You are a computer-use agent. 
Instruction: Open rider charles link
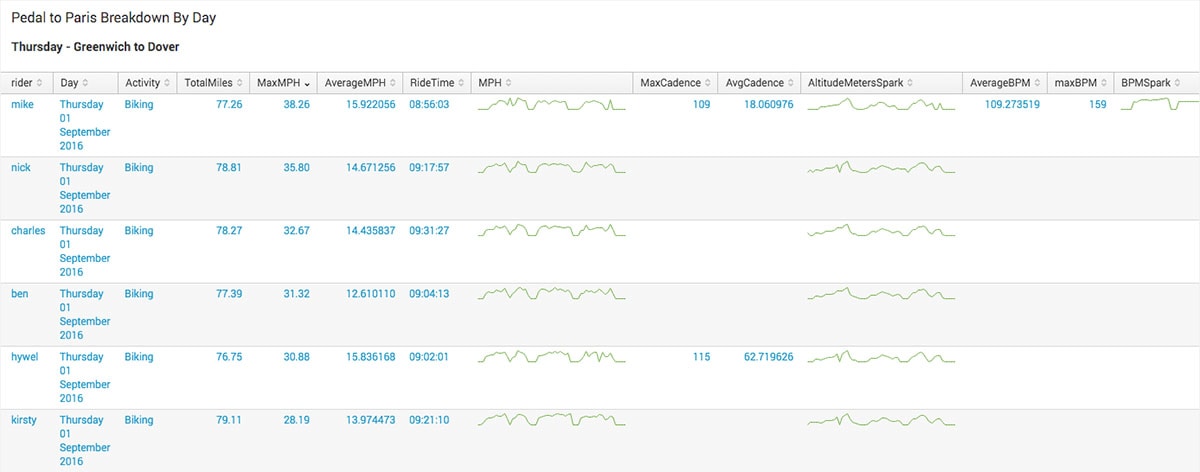click(x=28, y=230)
